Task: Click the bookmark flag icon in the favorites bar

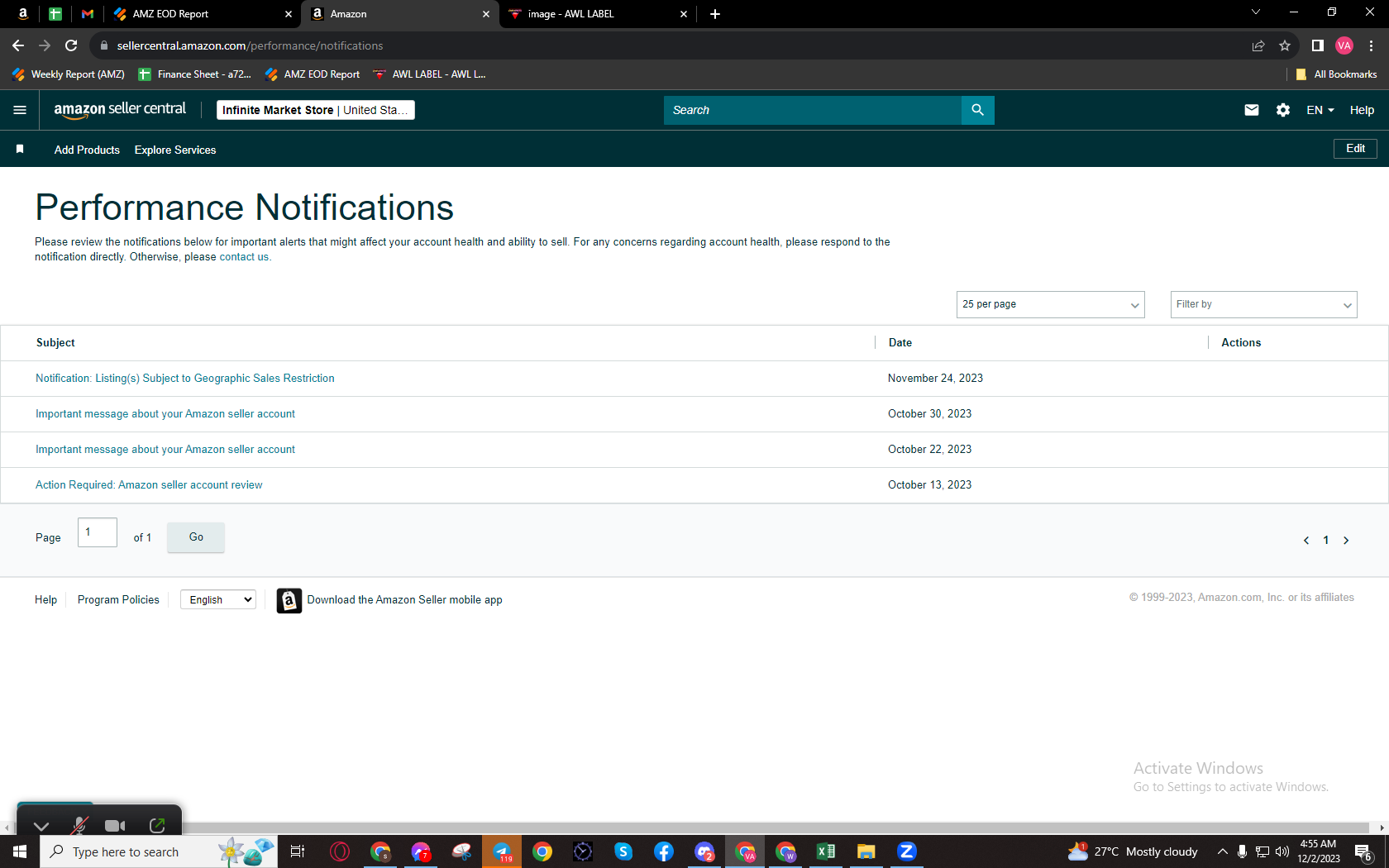Action: (20, 149)
